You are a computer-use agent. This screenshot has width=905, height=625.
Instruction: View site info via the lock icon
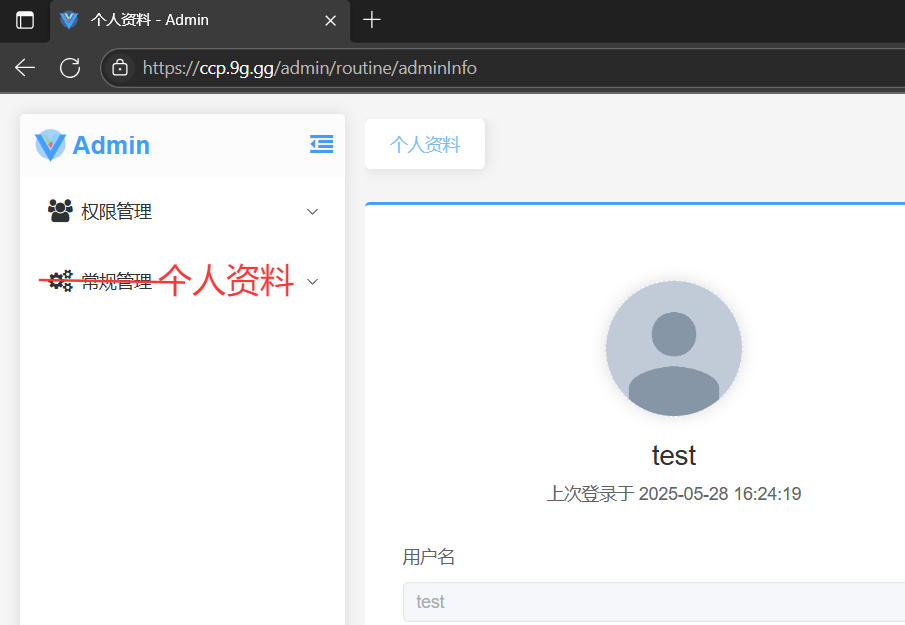120,68
